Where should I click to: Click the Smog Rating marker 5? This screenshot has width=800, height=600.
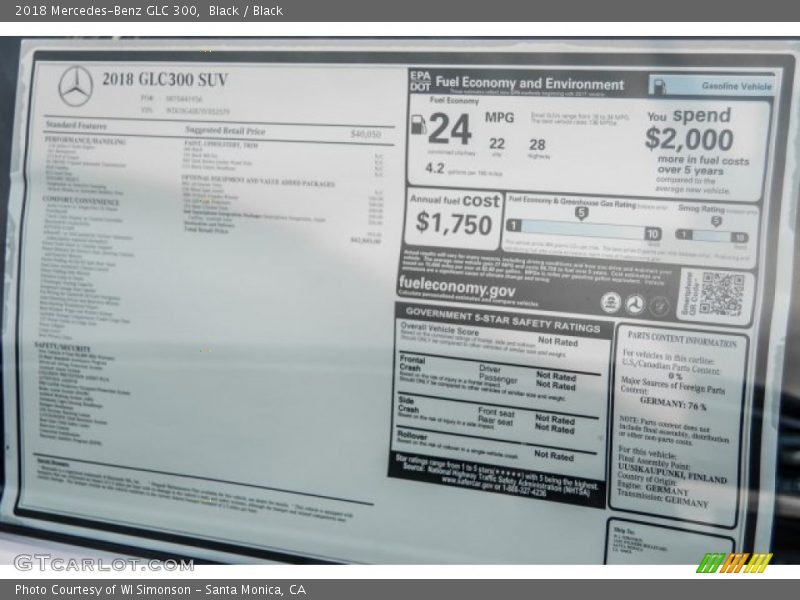click(x=715, y=221)
